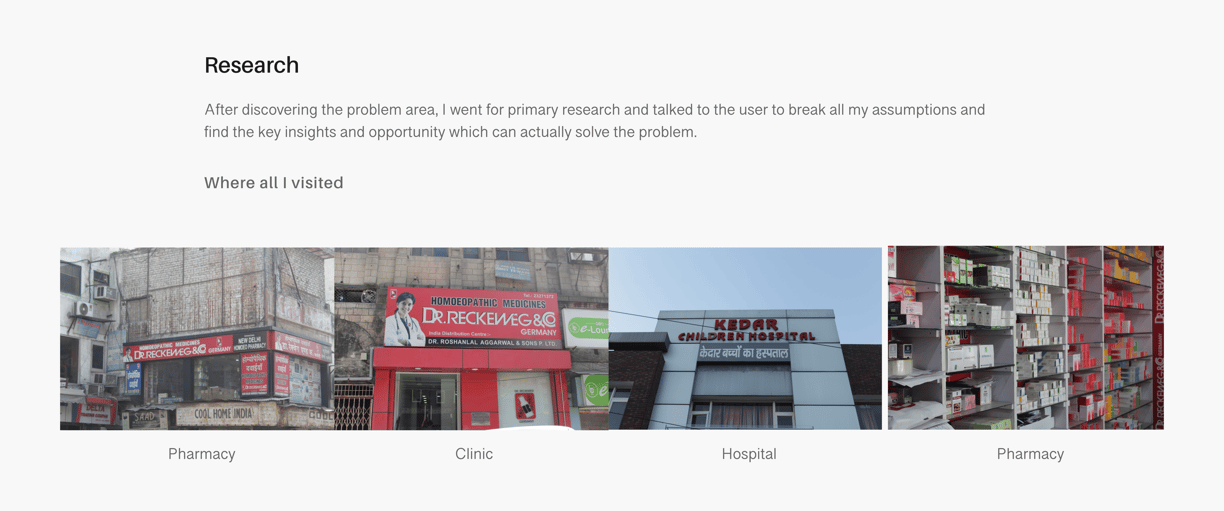
Task: Click the Homoeopathic Medicines text on red sign
Action: [487, 303]
